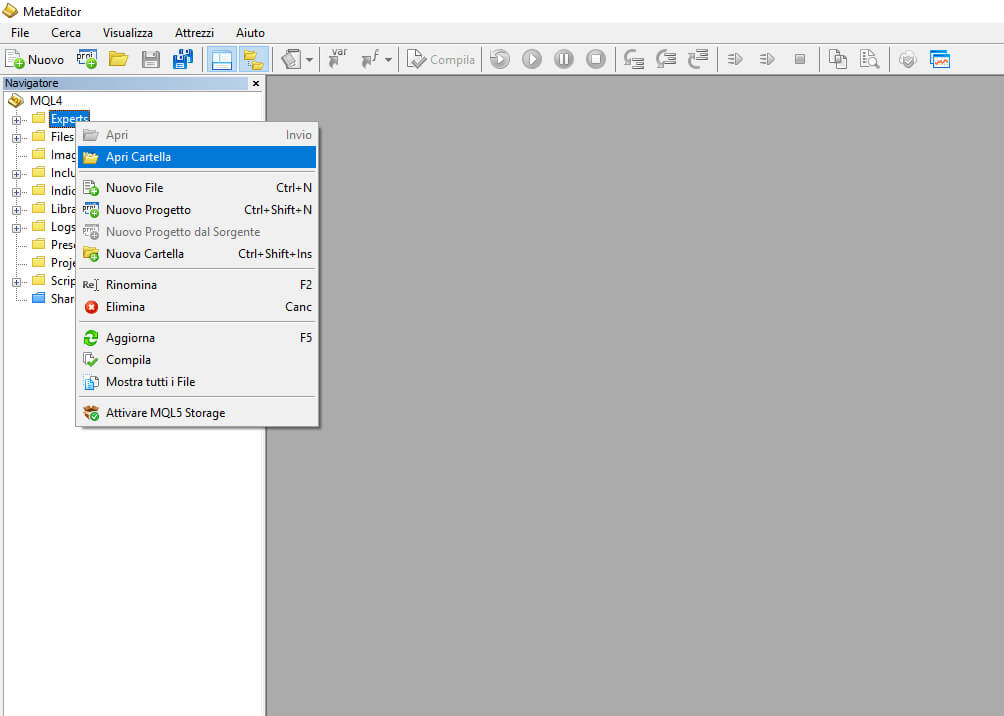This screenshot has height=716, width=1004.
Task: Click the Compila toolbar button
Action: (x=441, y=60)
